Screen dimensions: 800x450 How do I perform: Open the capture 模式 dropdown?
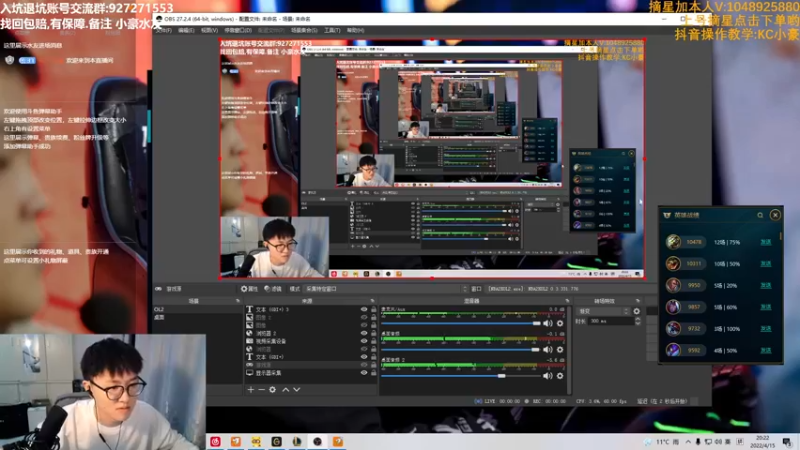coord(386,289)
